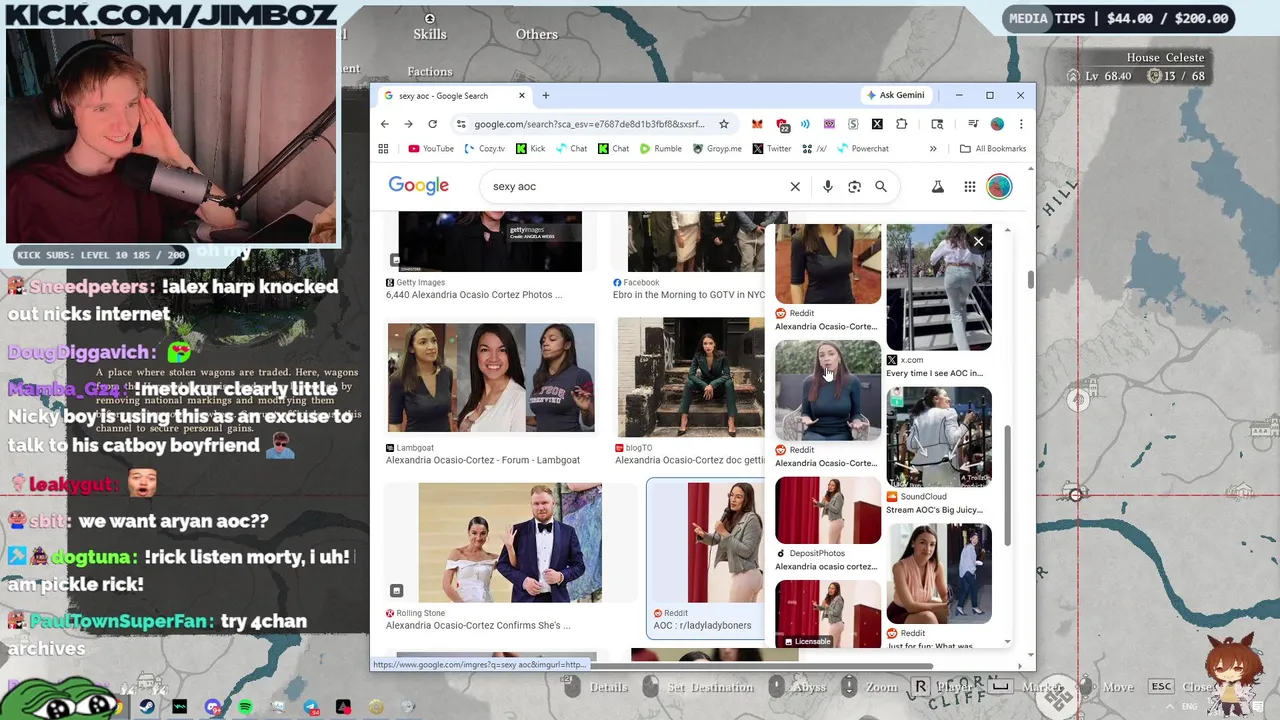Click the ESC Close hint in game map
Screen dimensions: 1280x720
(x=1182, y=687)
